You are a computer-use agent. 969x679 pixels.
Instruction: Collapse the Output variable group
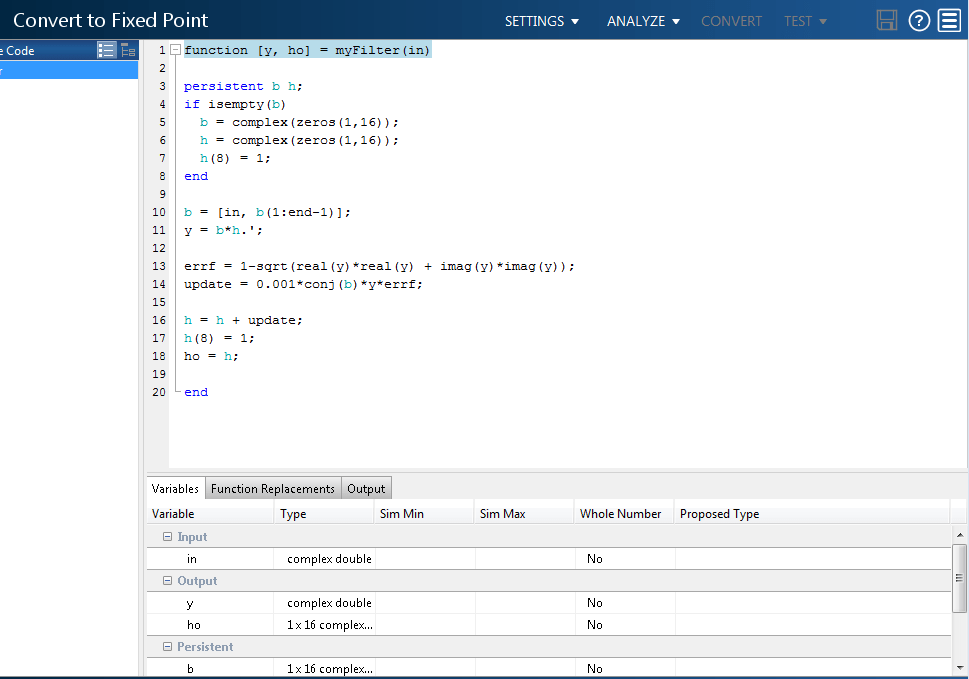[x=167, y=581]
